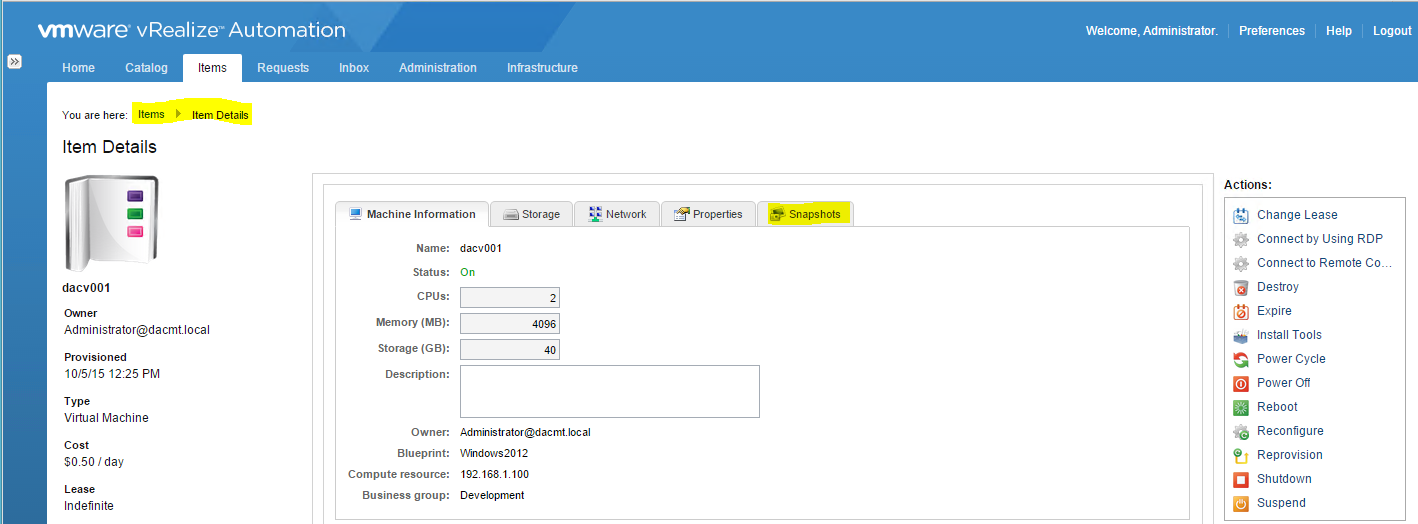Click the Logout link
1418x524 pixels.
pos(1392,31)
